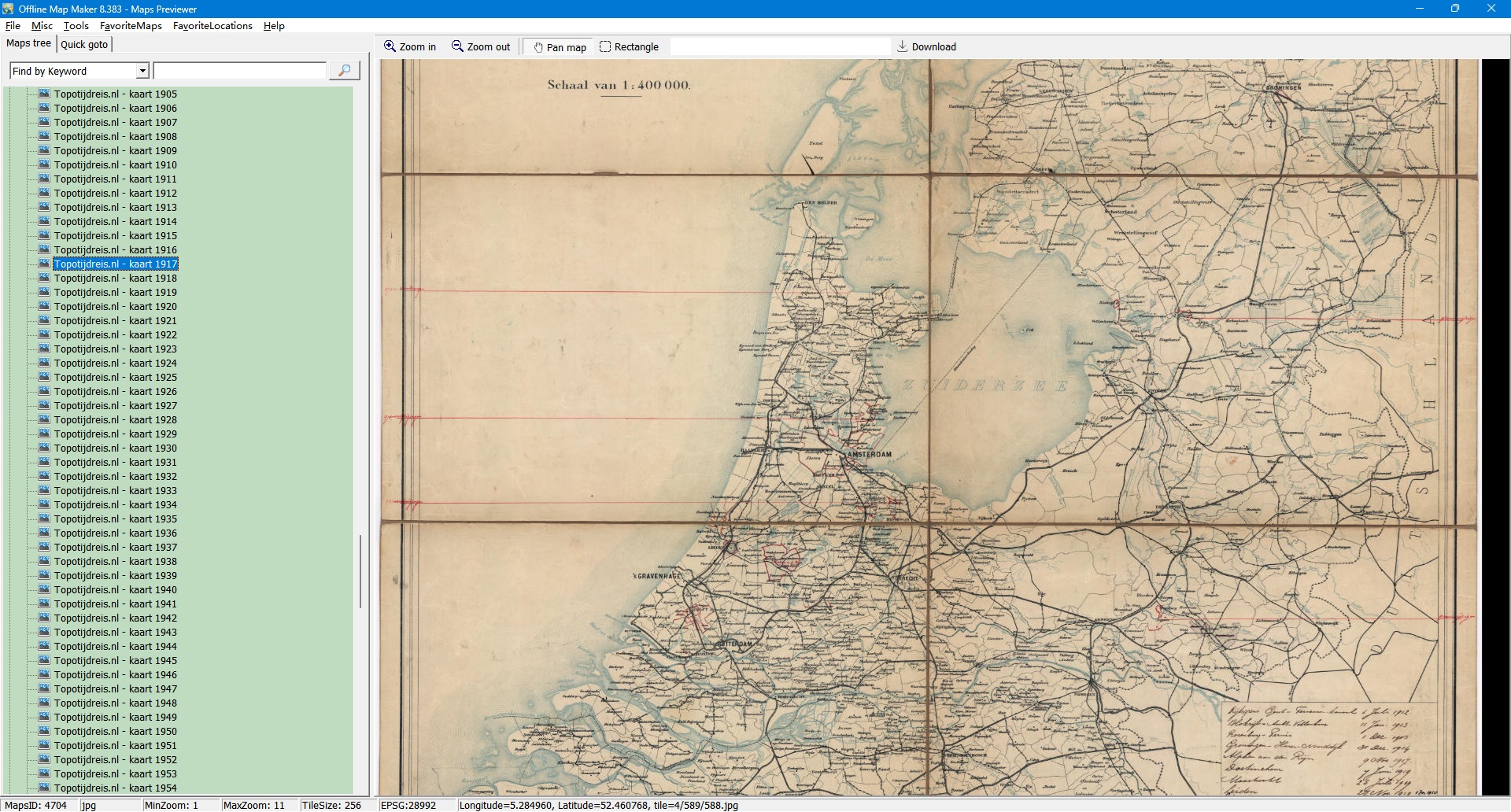Screen dimensions: 1511x812
Task: Click the Zoom out magnifier icon
Action: [457, 46]
